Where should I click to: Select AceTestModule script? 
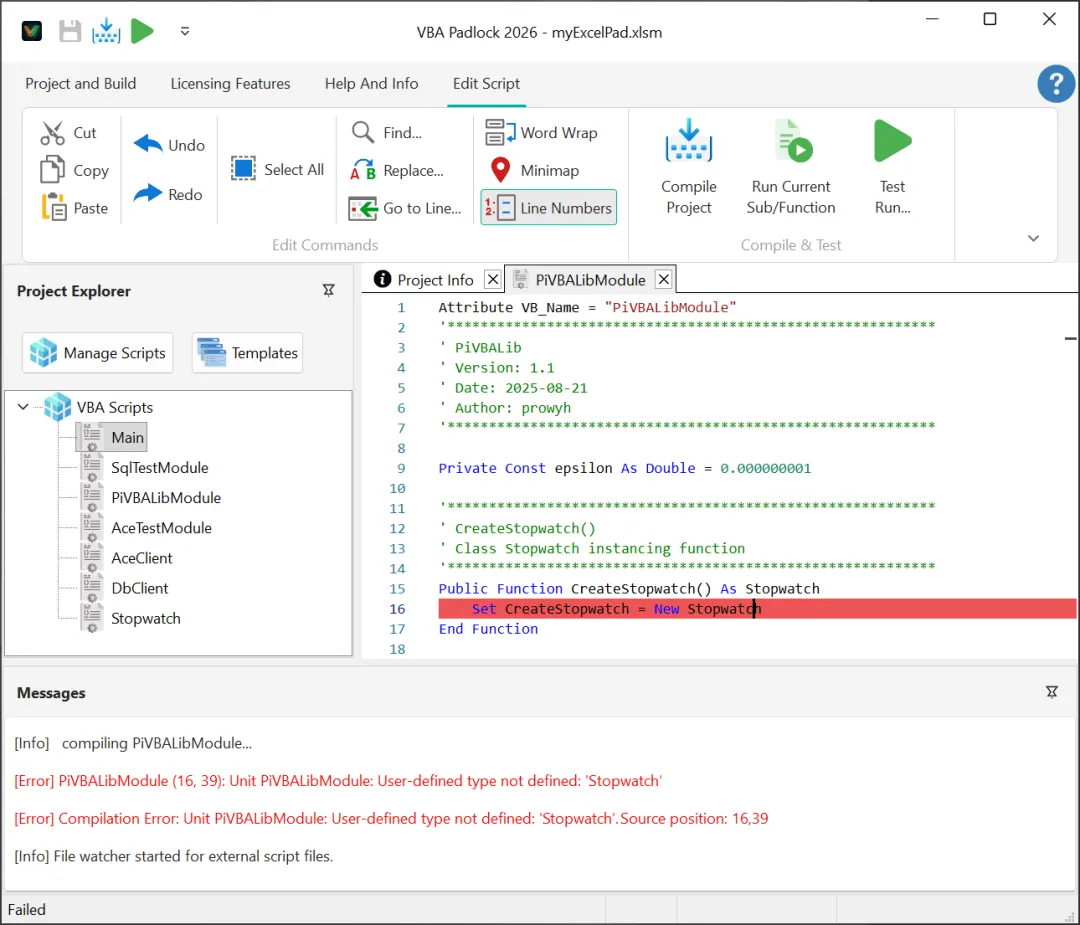point(161,528)
